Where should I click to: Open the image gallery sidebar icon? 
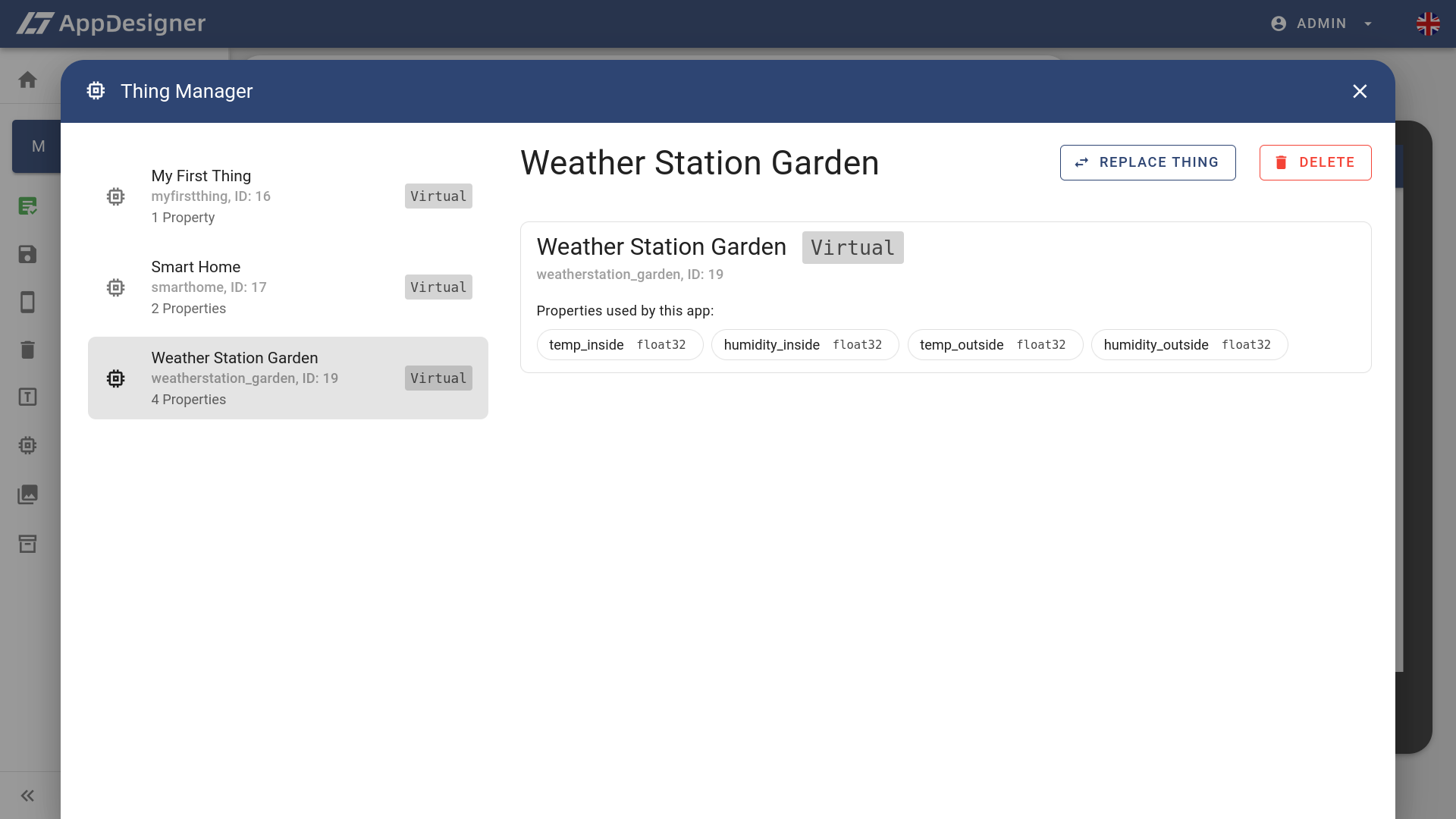(x=28, y=494)
